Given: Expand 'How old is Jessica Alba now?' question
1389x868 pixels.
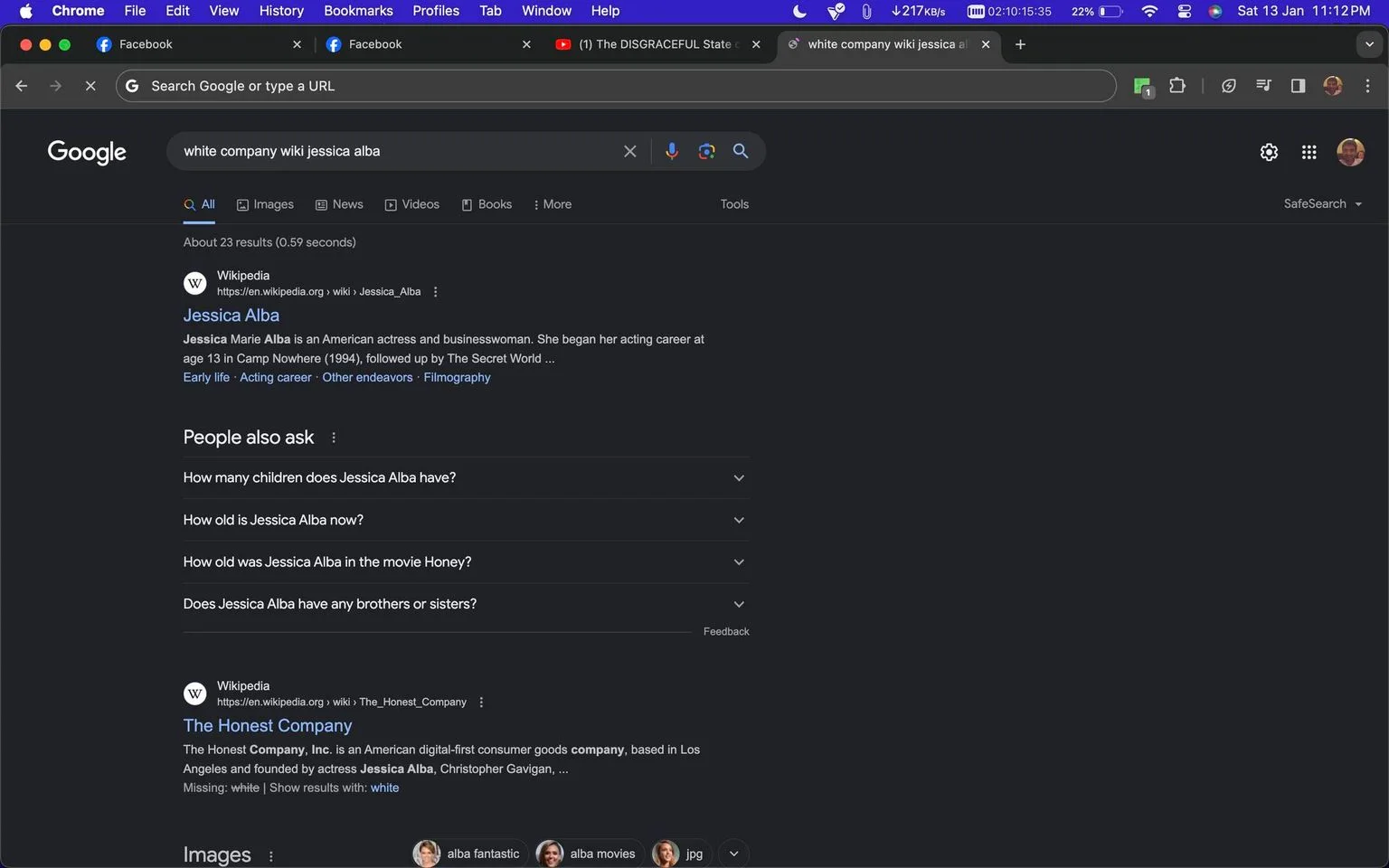Looking at the screenshot, I should tap(466, 520).
